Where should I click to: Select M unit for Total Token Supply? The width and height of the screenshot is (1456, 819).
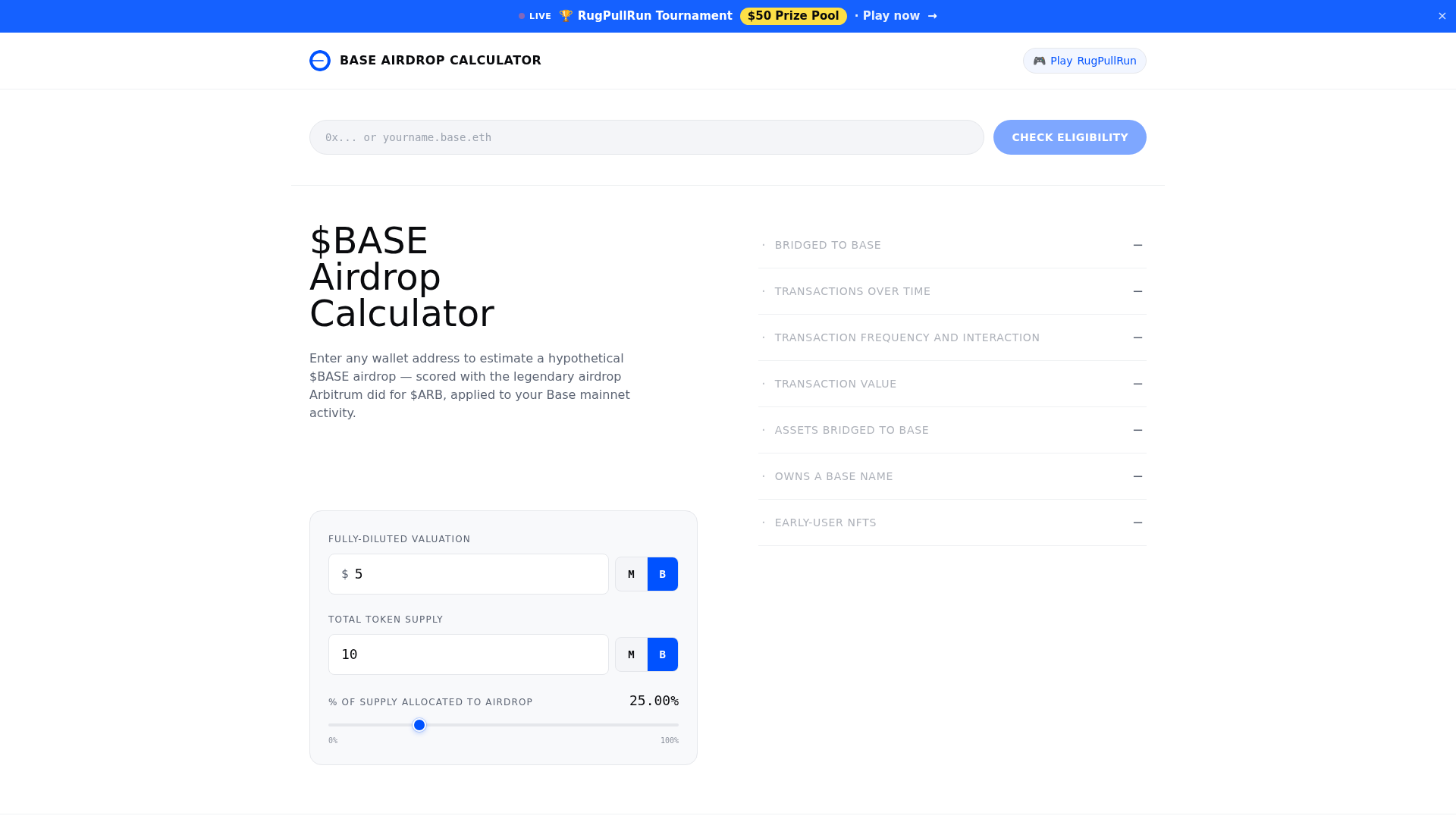631,654
